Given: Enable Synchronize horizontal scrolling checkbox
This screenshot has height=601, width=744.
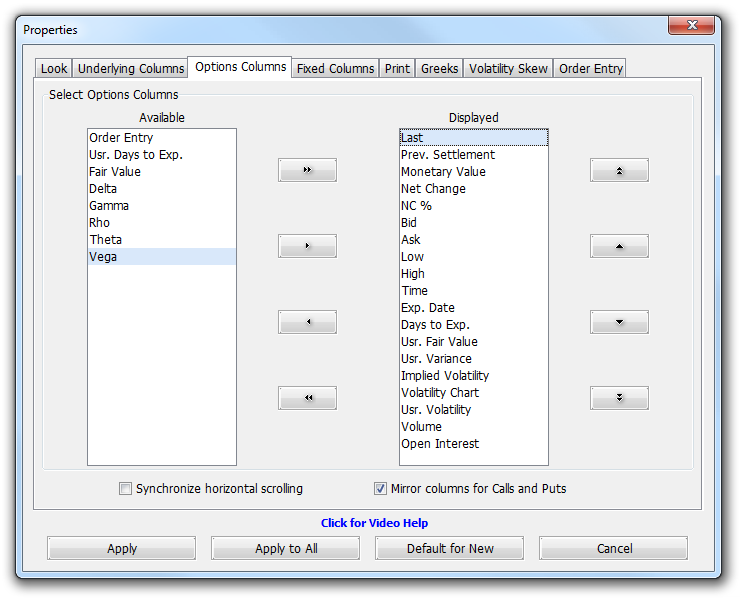Looking at the screenshot, I should coord(126,489).
